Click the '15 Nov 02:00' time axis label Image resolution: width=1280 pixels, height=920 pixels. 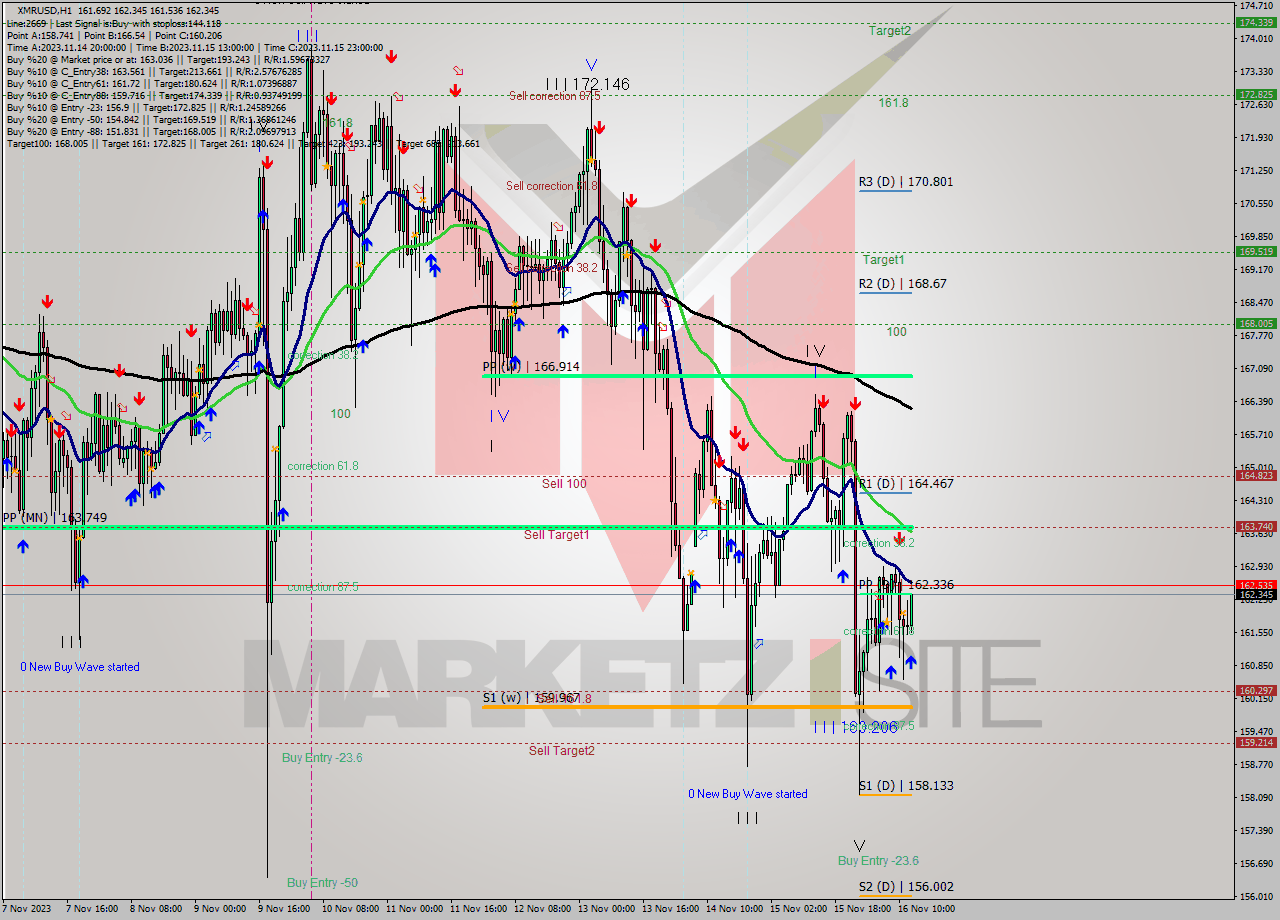coord(798,909)
